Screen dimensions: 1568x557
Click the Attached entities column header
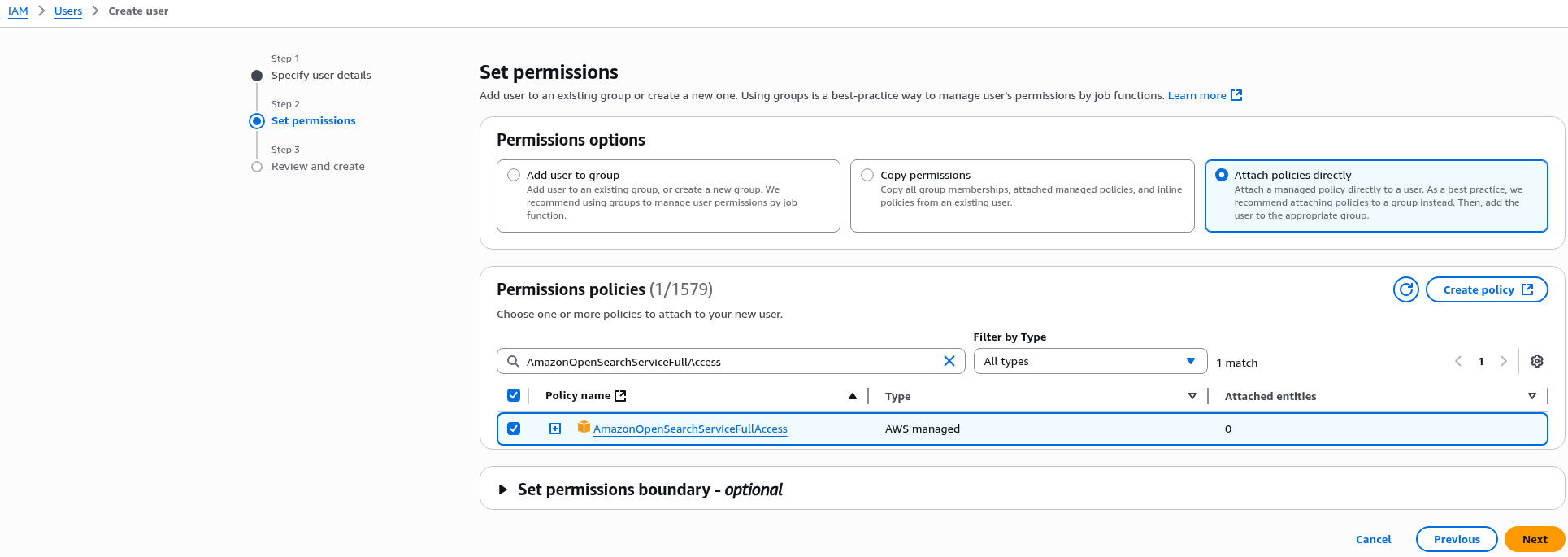point(1270,396)
